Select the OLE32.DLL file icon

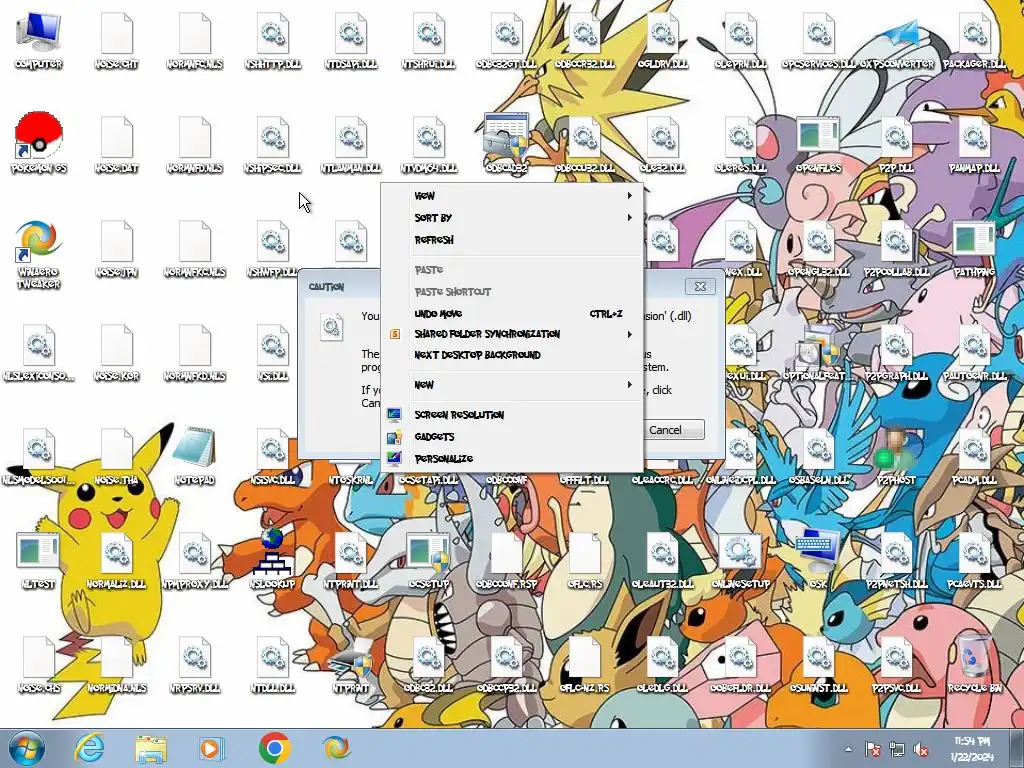(x=662, y=144)
